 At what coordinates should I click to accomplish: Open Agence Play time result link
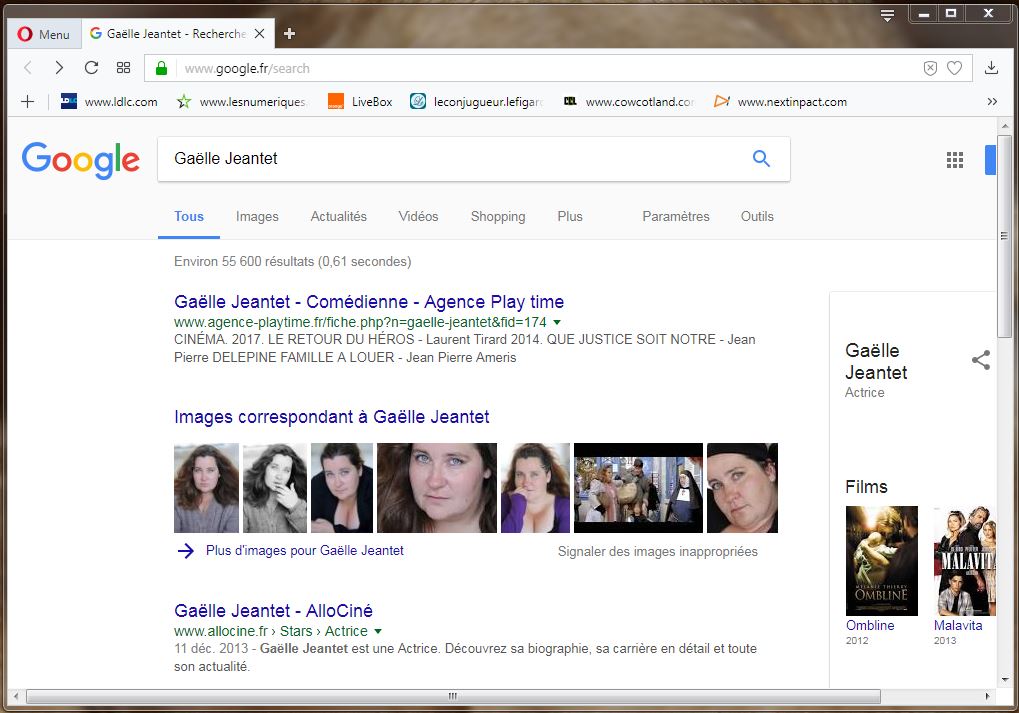coord(368,302)
